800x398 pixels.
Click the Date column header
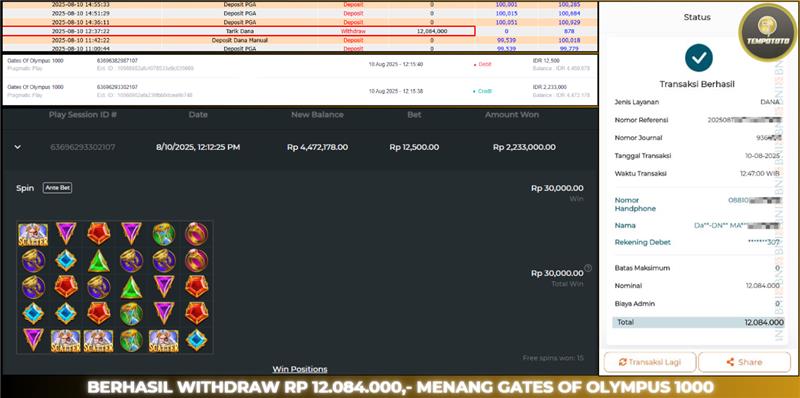click(198, 115)
